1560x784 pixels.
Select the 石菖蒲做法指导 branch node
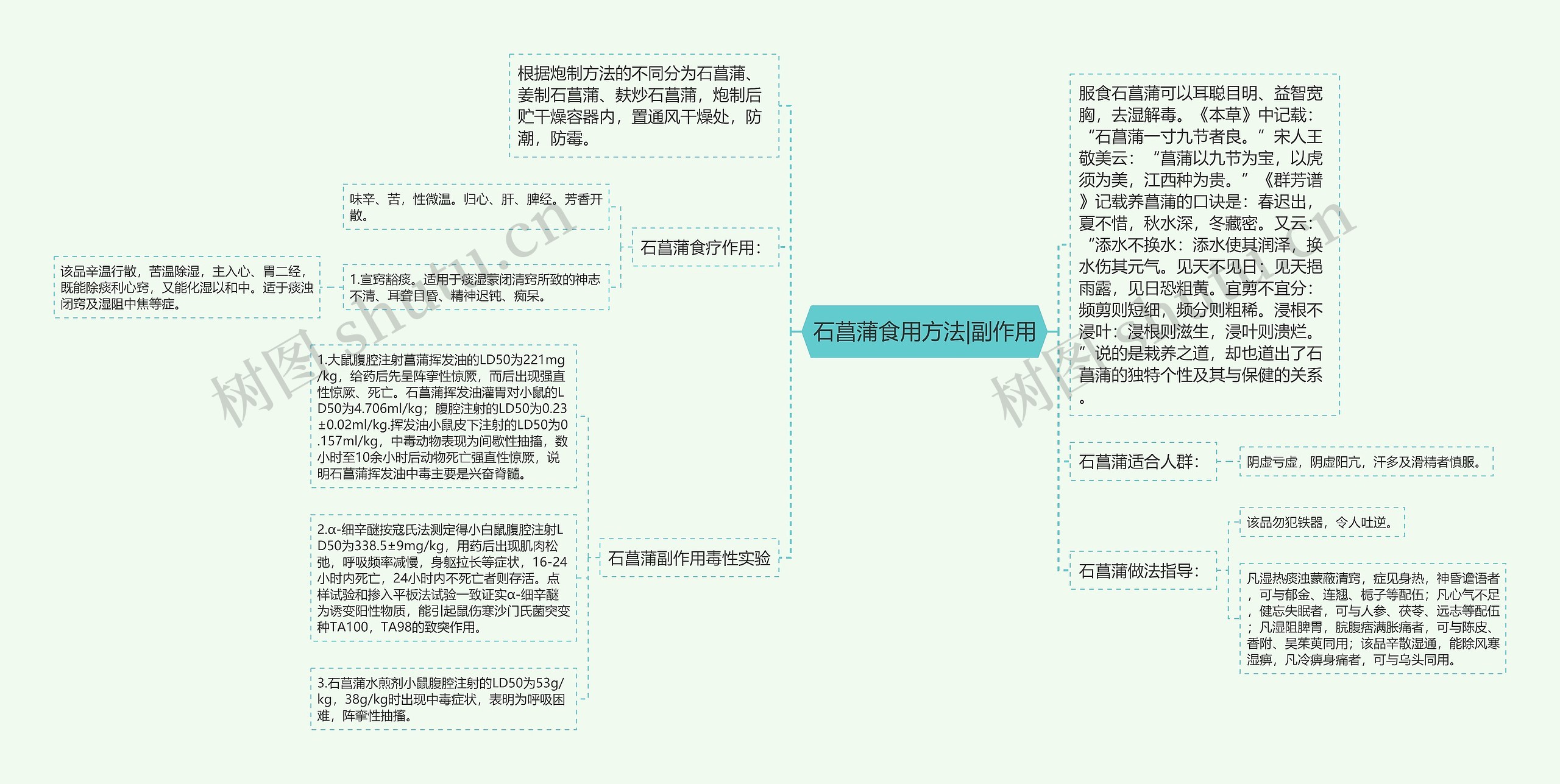1143,571
